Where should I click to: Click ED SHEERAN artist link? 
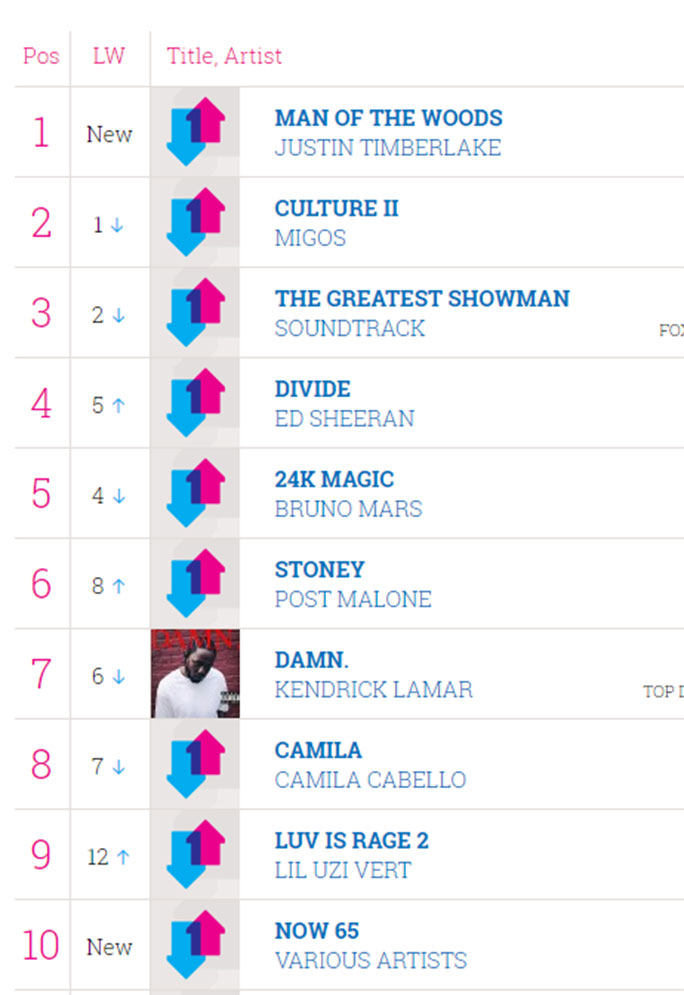(345, 419)
